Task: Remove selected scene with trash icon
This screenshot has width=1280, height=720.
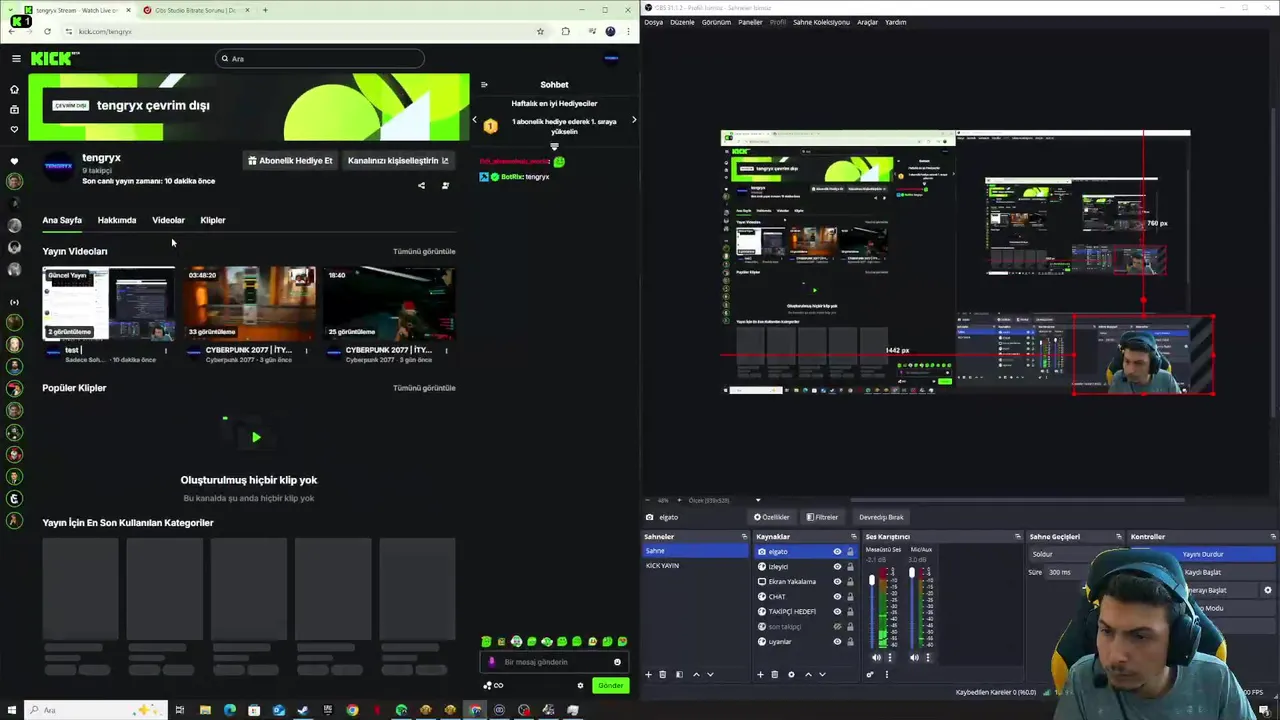Action: point(662,674)
